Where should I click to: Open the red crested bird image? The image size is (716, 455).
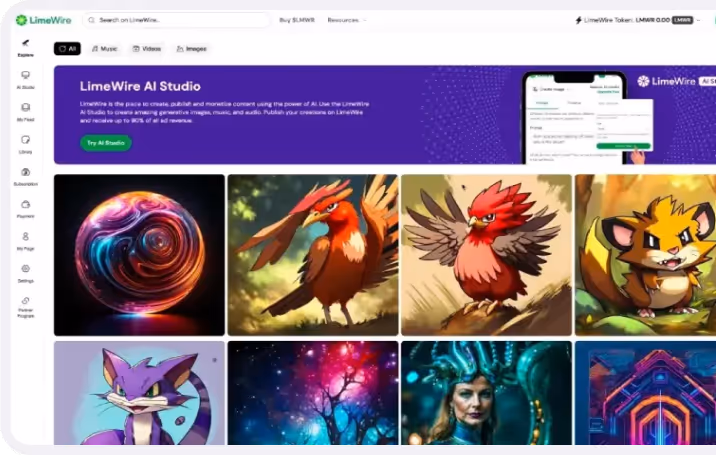[x=486, y=255]
